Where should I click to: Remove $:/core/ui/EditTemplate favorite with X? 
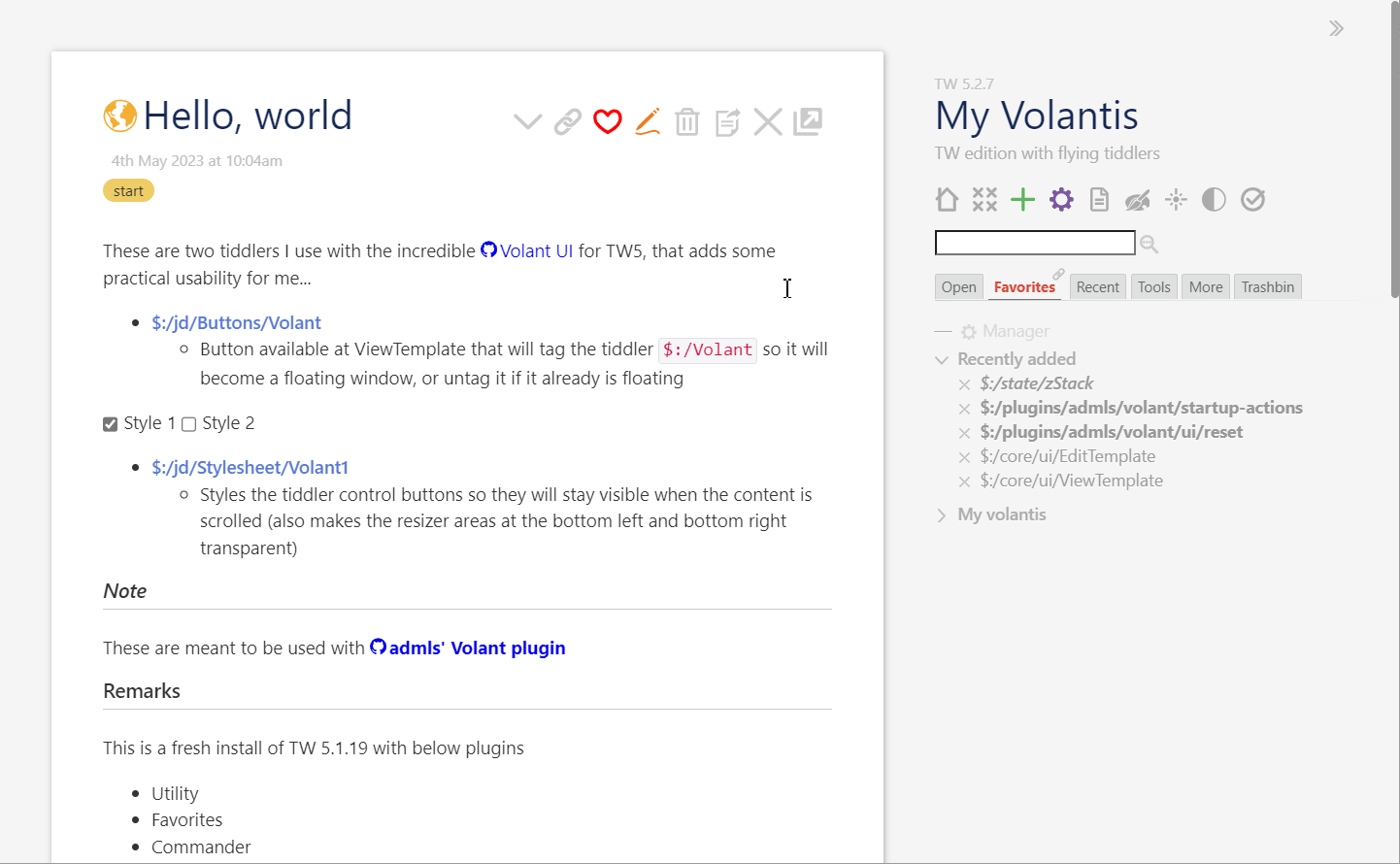pos(964,457)
